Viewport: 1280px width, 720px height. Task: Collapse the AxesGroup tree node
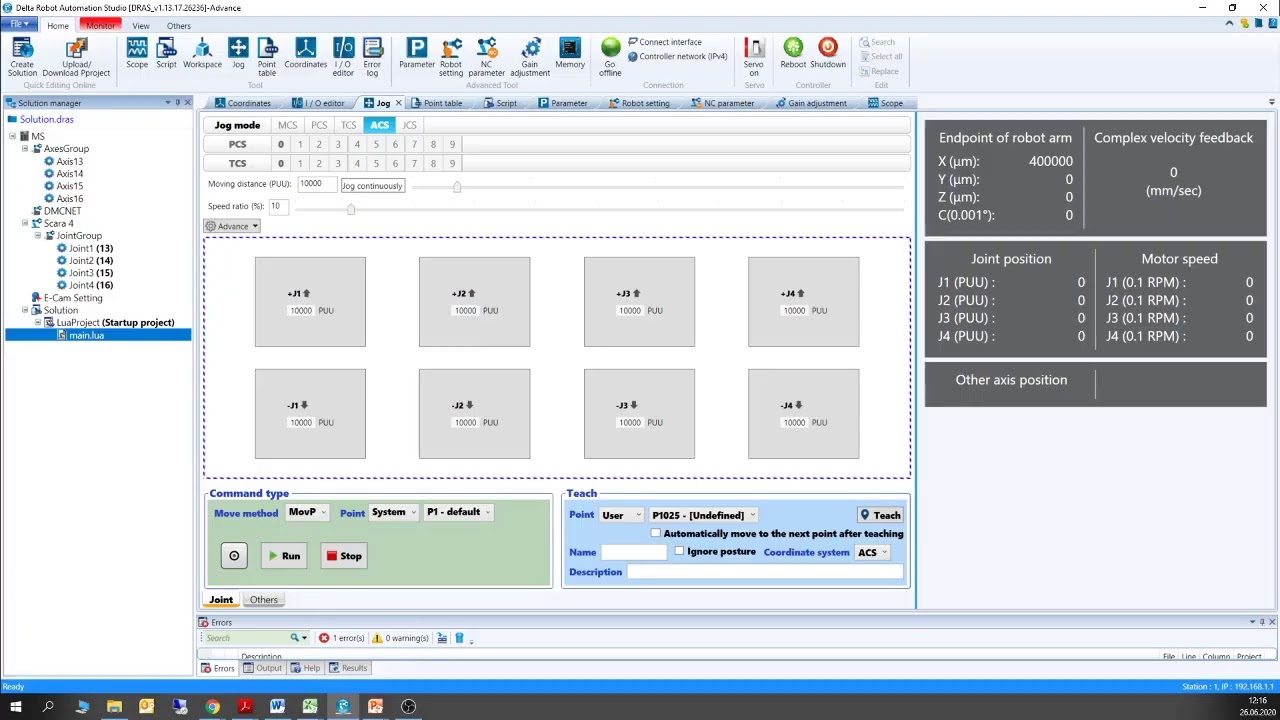[25, 149]
